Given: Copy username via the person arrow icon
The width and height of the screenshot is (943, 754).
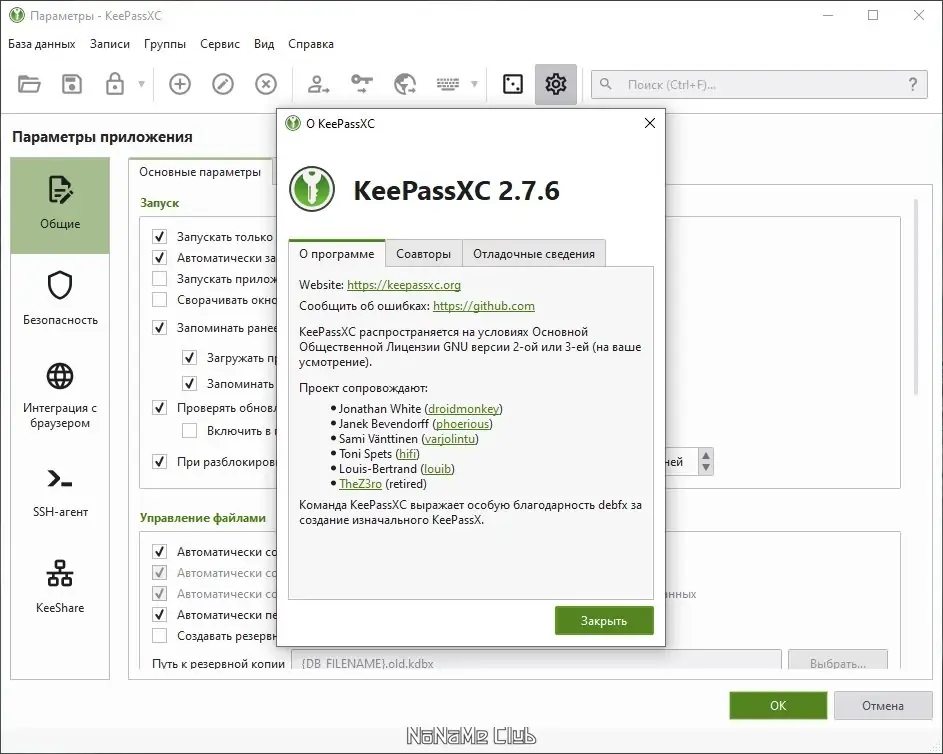Looking at the screenshot, I should [x=318, y=84].
